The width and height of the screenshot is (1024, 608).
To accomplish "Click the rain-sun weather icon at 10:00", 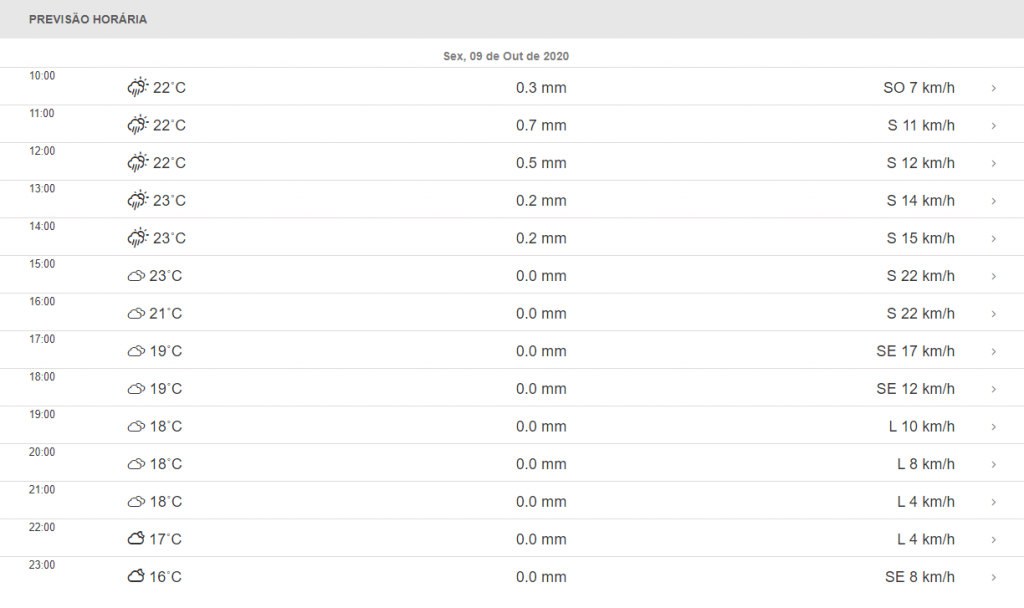I will point(138,88).
